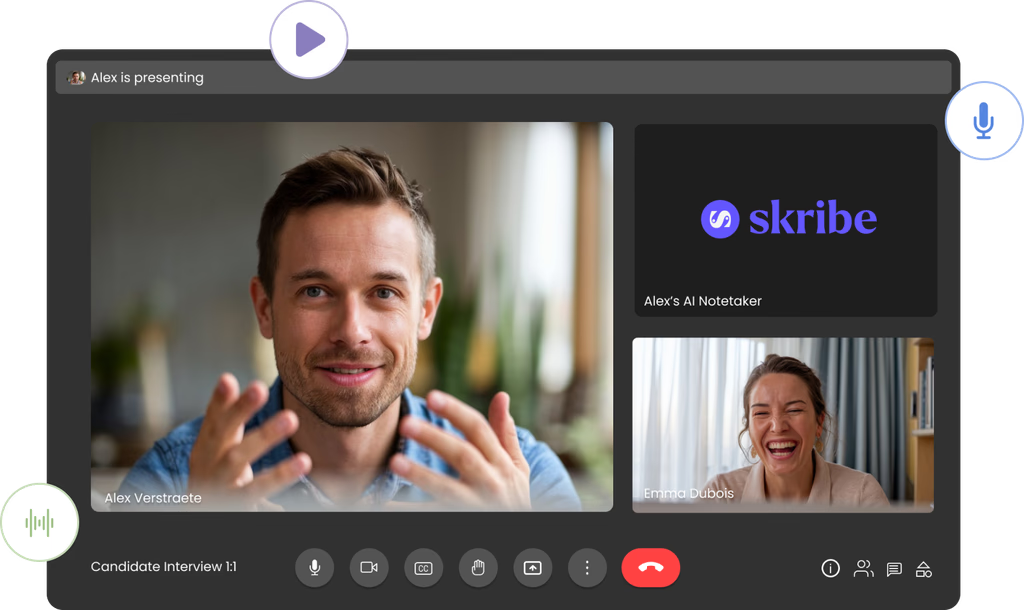Open the activities shapes icon
Image resolution: width=1024 pixels, height=610 pixels.
[x=924, y=569]
